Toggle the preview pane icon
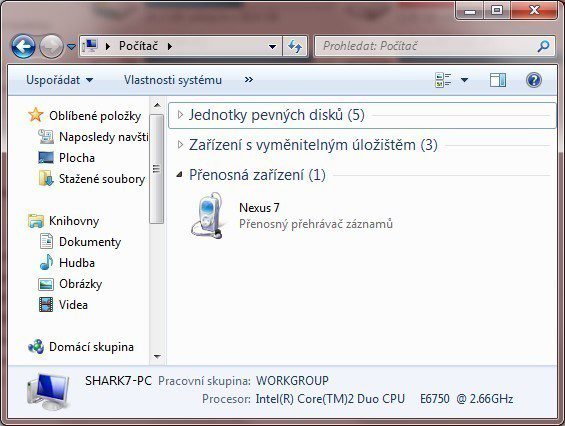This screenshot has width=565, height=426. coord(498,80)
